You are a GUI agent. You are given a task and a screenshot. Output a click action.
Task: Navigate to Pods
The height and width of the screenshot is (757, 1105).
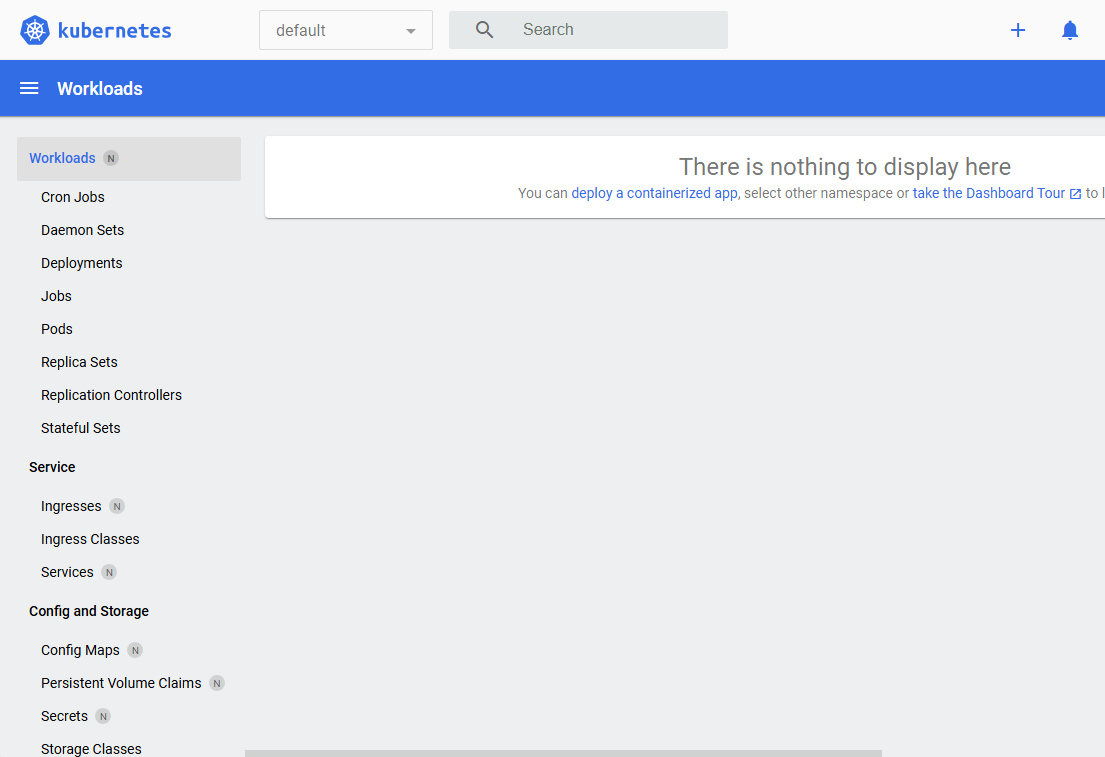click(56, 329)
